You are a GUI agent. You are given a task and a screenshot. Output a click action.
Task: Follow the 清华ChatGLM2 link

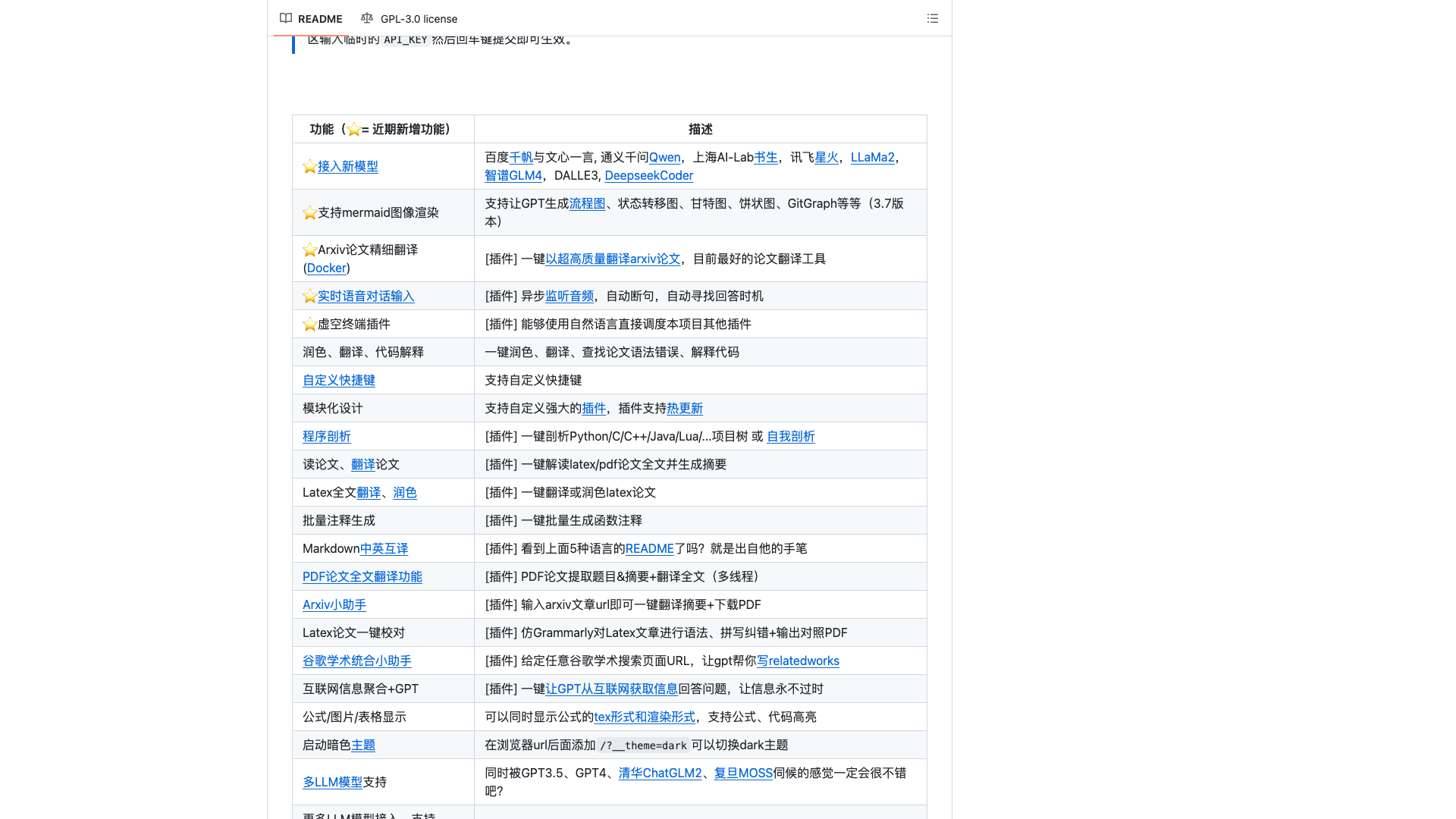click(661, 773)
